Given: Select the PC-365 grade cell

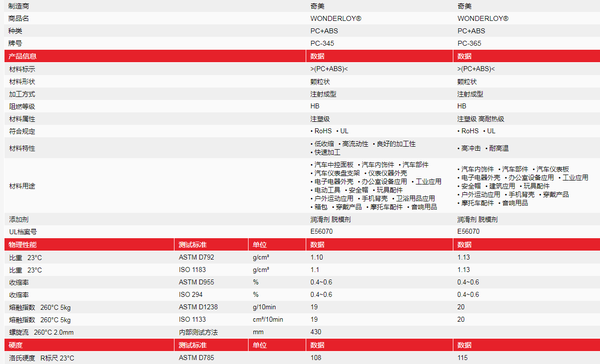Looking at the screenshot, I should pos(469,43).
